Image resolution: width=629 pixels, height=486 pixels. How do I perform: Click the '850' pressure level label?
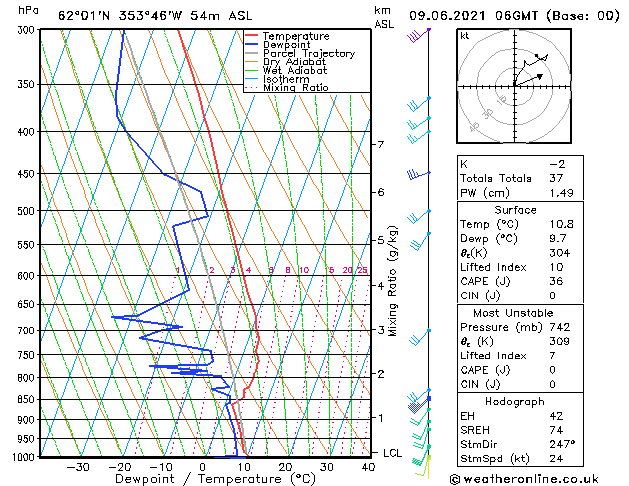[x=28, y=399]
